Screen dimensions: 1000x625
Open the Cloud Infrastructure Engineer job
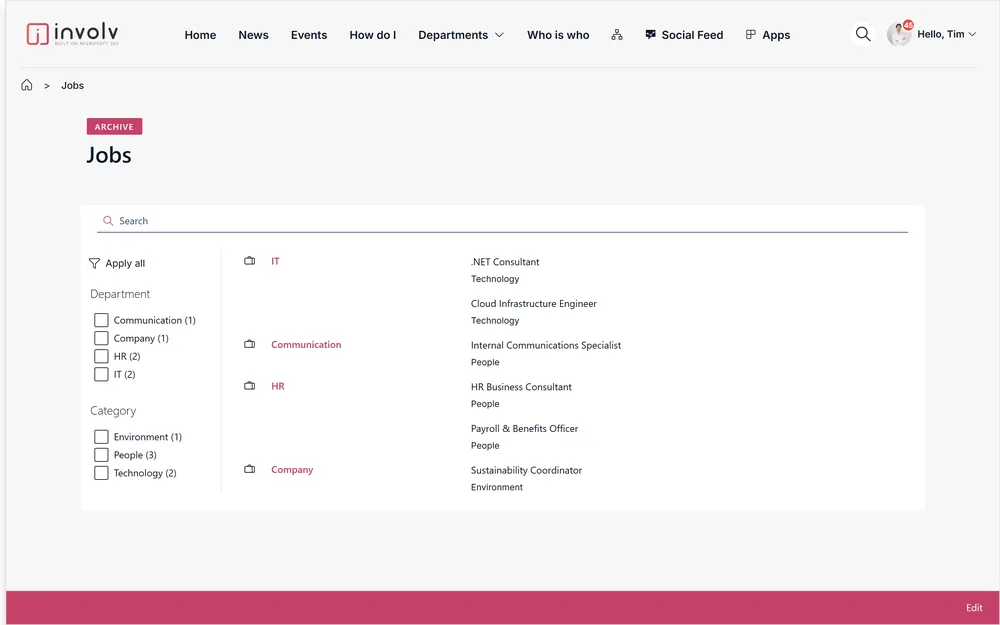pyautogui.click(x=534, y=304)
